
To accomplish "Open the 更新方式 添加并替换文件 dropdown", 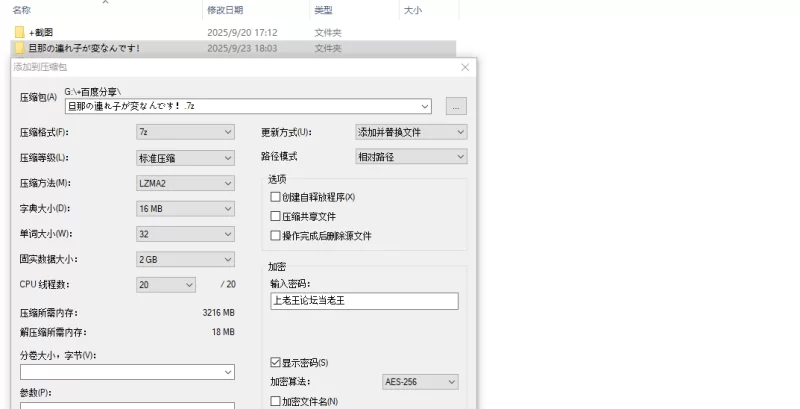I will click(x=411, y=132).
